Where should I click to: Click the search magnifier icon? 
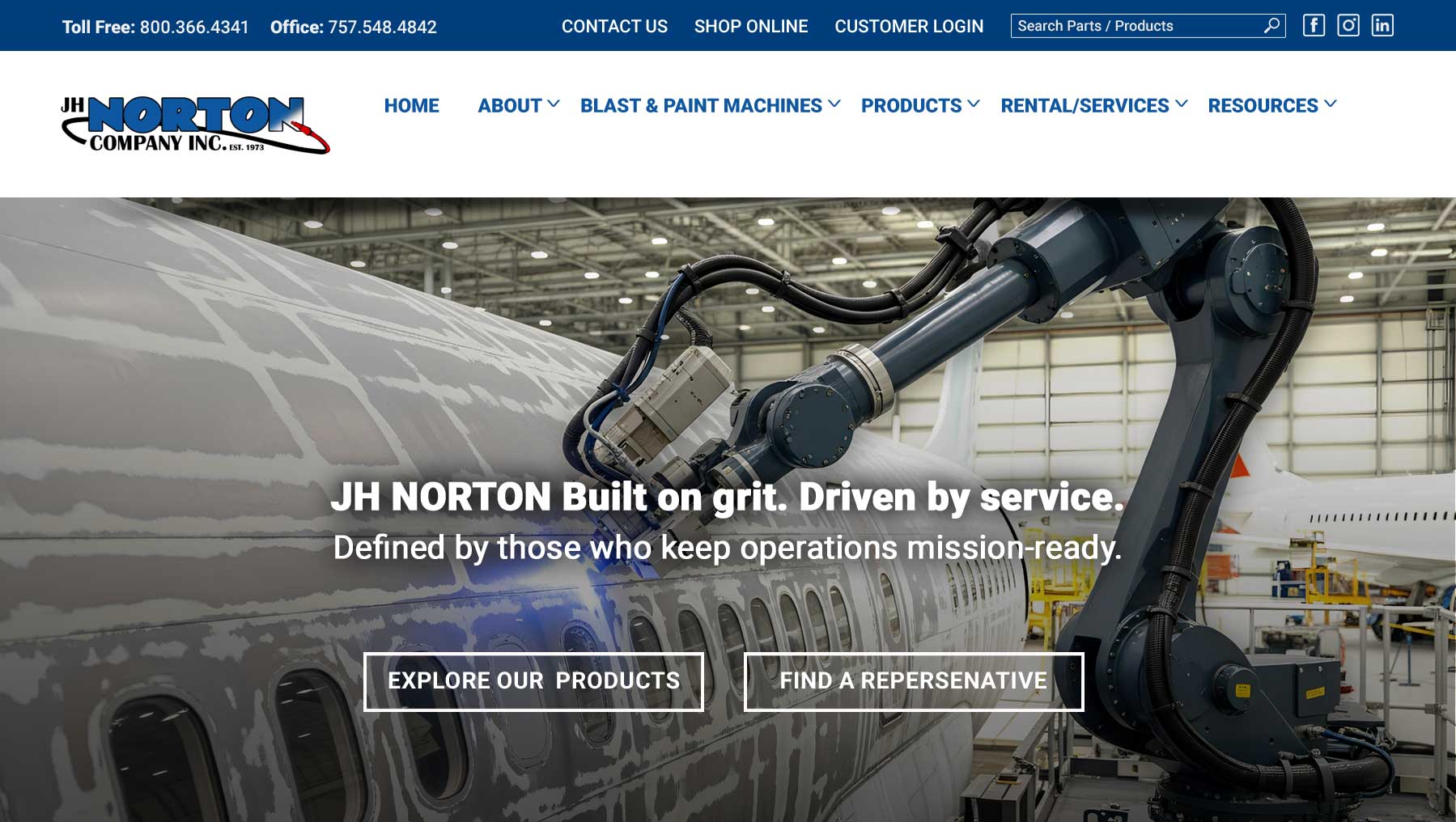point(1271,26)
